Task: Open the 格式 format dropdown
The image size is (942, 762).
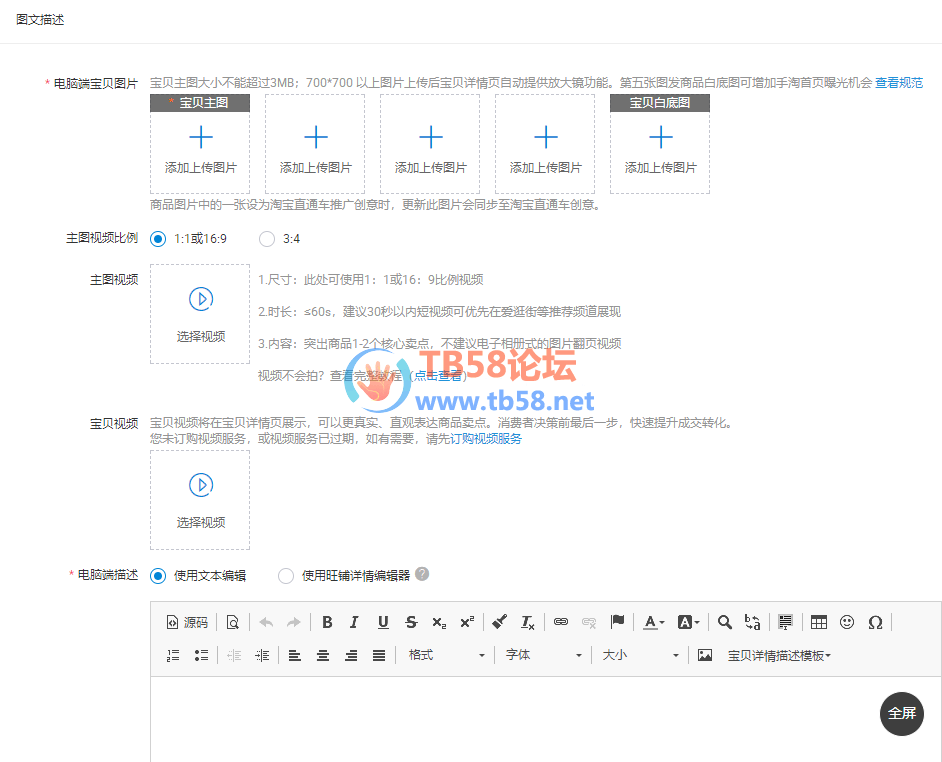Action: tap(445, 655)
